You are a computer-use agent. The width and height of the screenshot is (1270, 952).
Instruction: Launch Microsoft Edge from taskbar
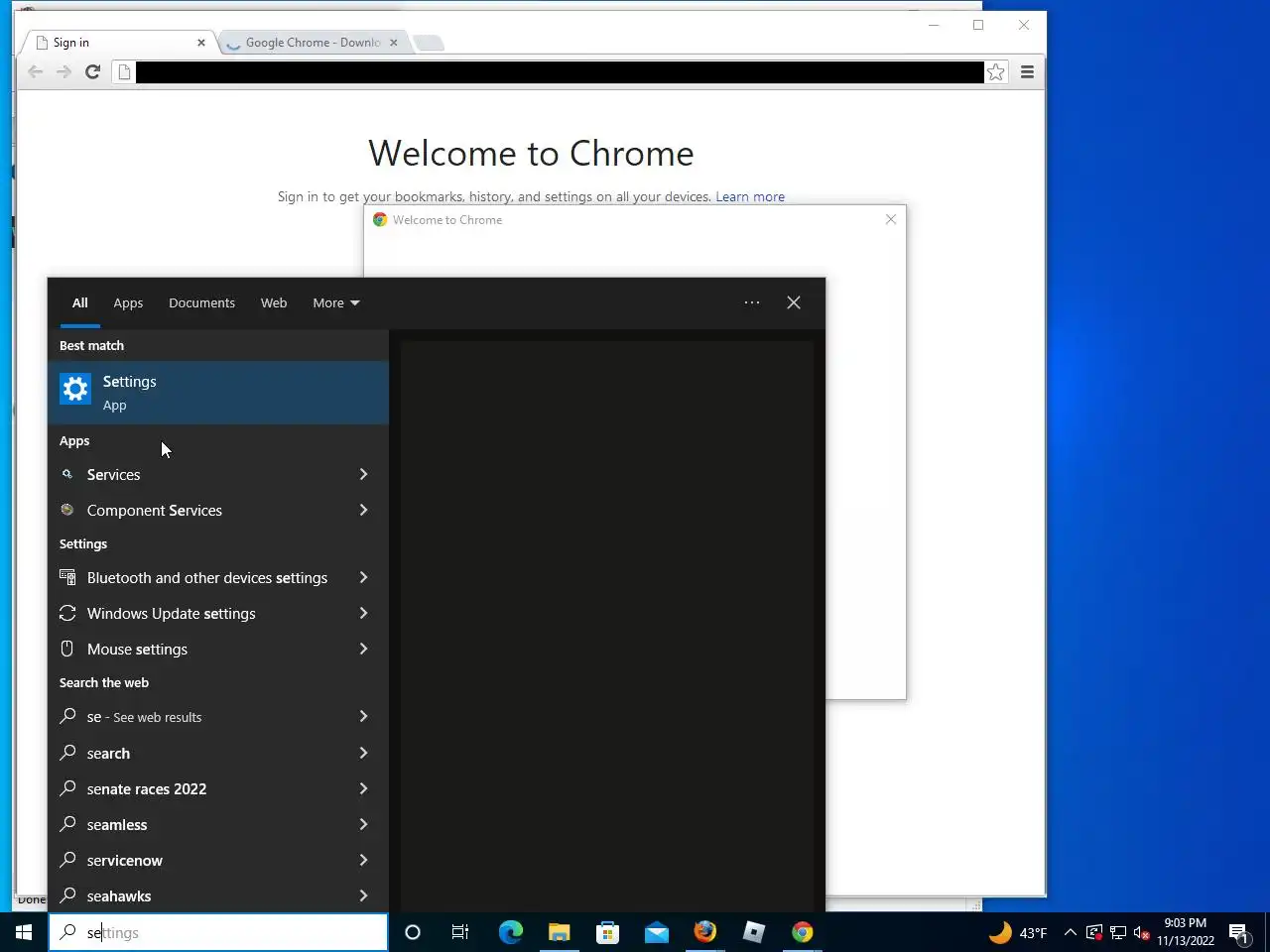coord(510,932)
